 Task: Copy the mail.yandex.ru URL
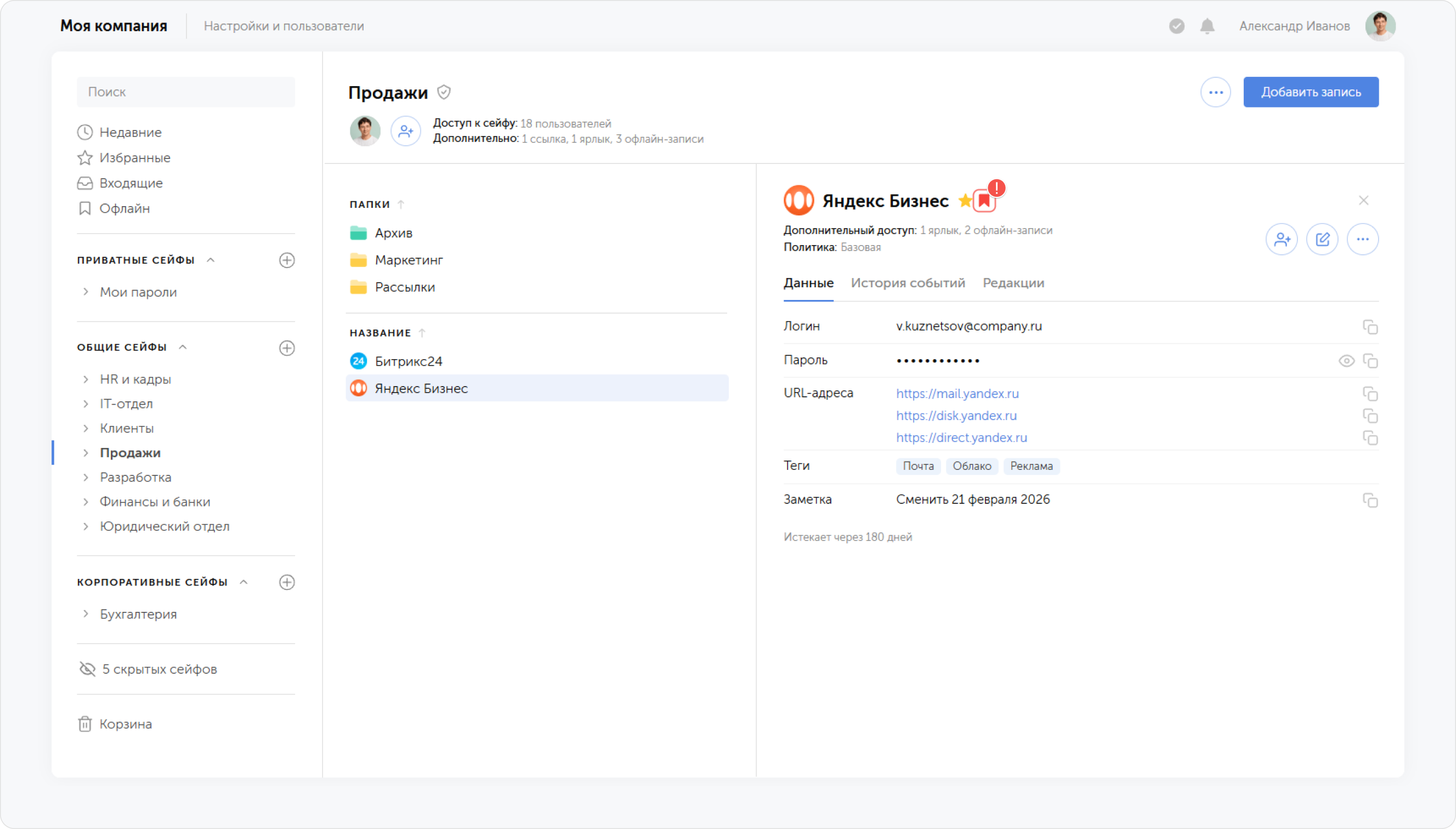pyautogui.click(x=1369, y=394)
